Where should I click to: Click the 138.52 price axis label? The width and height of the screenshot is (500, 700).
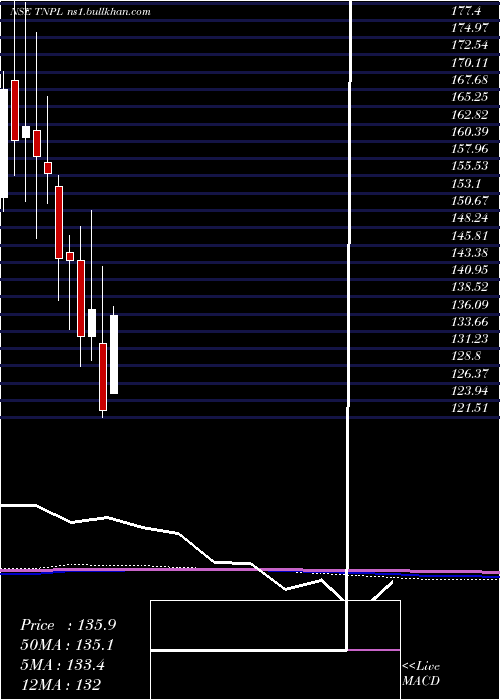pyautogui.click(x=470, y=287)
